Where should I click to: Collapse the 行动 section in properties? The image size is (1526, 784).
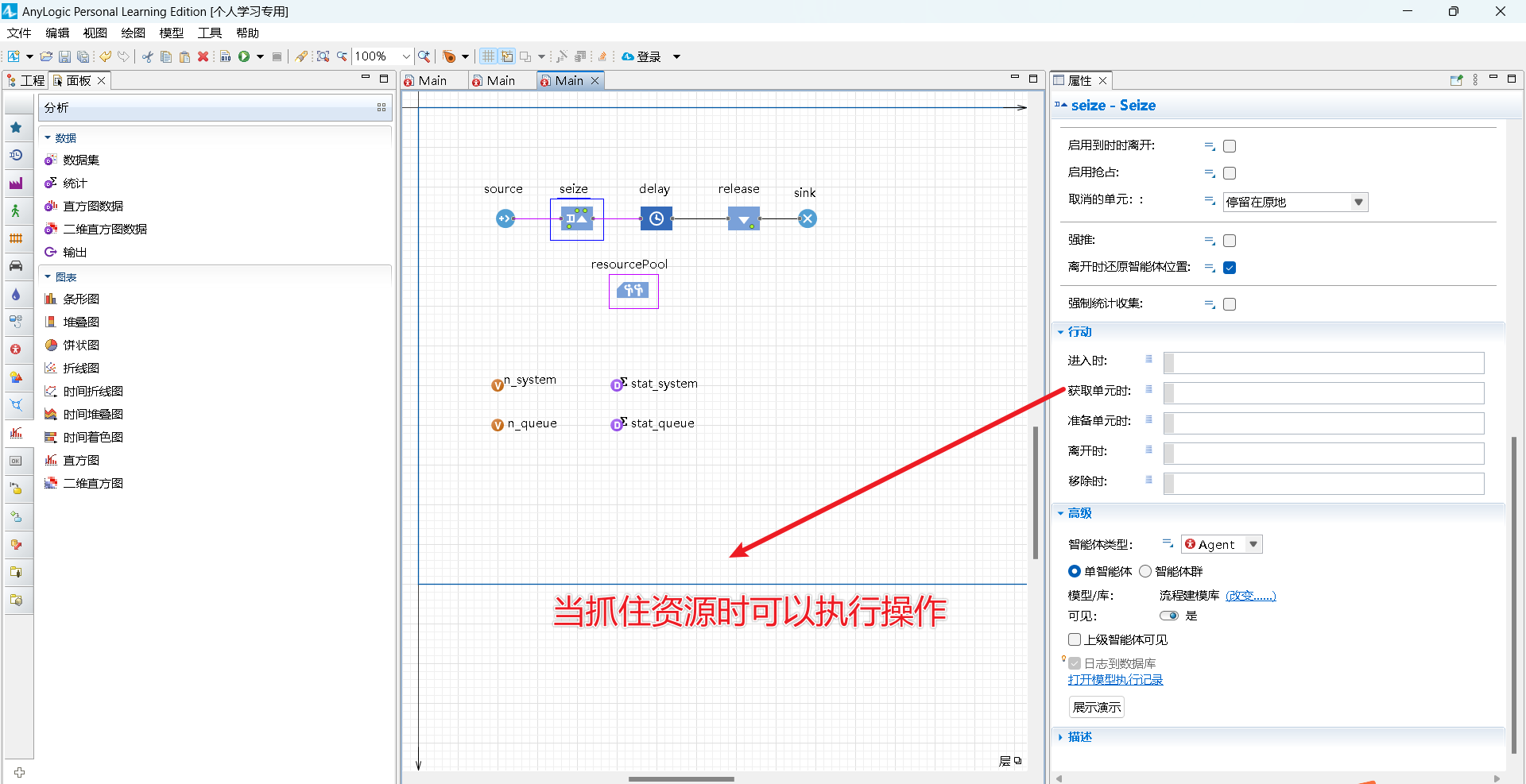tap(1060, 331)
